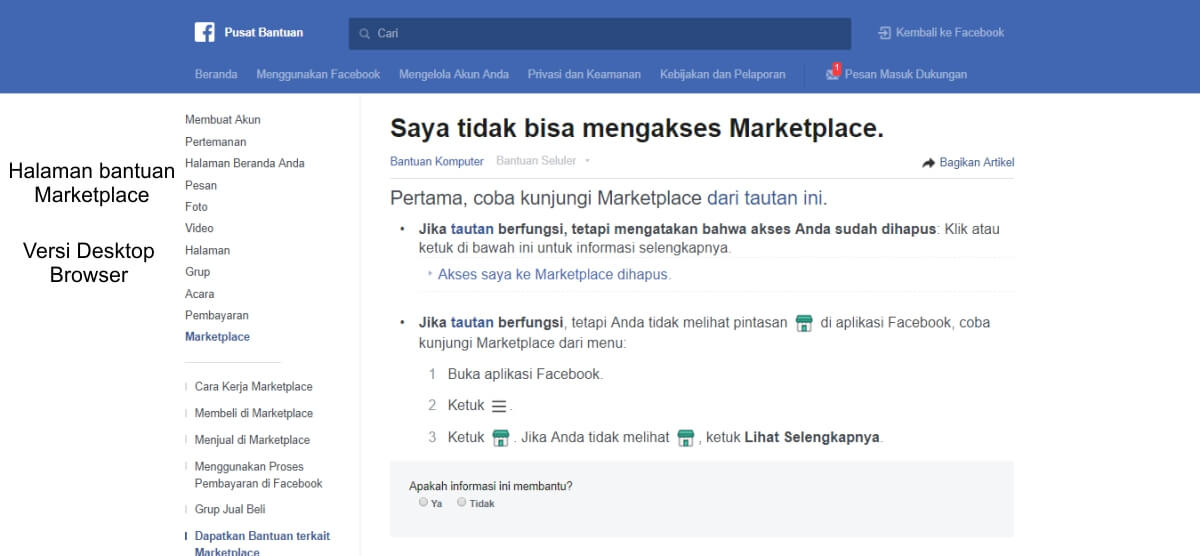Viewport: 1200px width, 556px height.
Task: Open Acara in sidebar
Action: pyautogui.click(x=199, y=294)
